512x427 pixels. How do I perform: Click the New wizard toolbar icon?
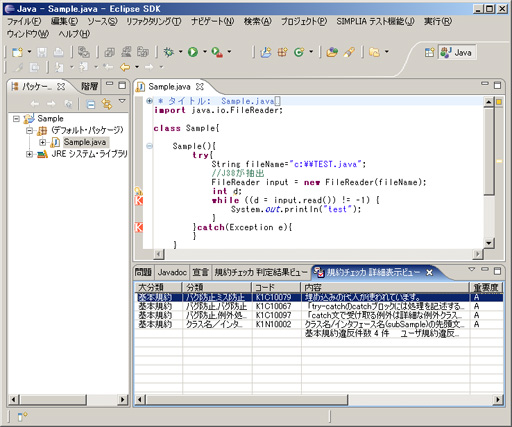coord(17,52)
